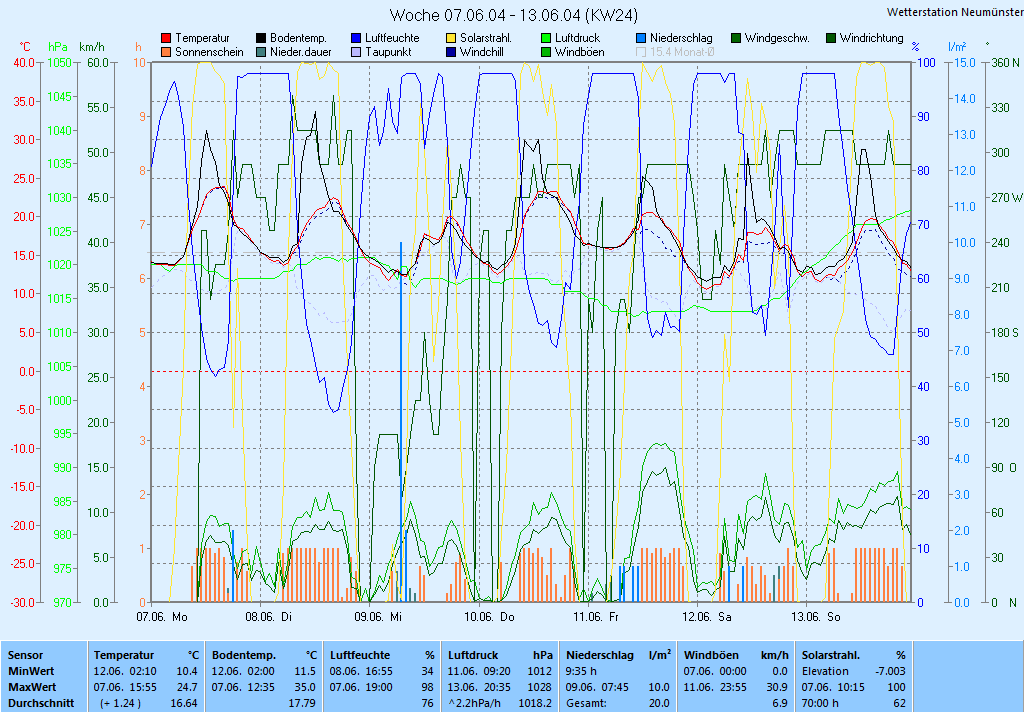Click the l/m² unit label above the right axis

[x=957, y=47]
